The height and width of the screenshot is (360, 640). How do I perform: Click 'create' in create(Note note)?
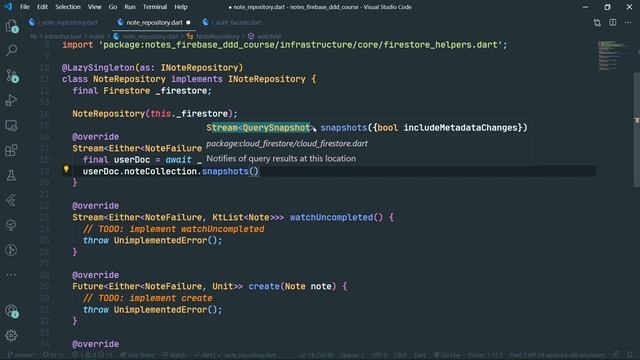tap(264, 287)
